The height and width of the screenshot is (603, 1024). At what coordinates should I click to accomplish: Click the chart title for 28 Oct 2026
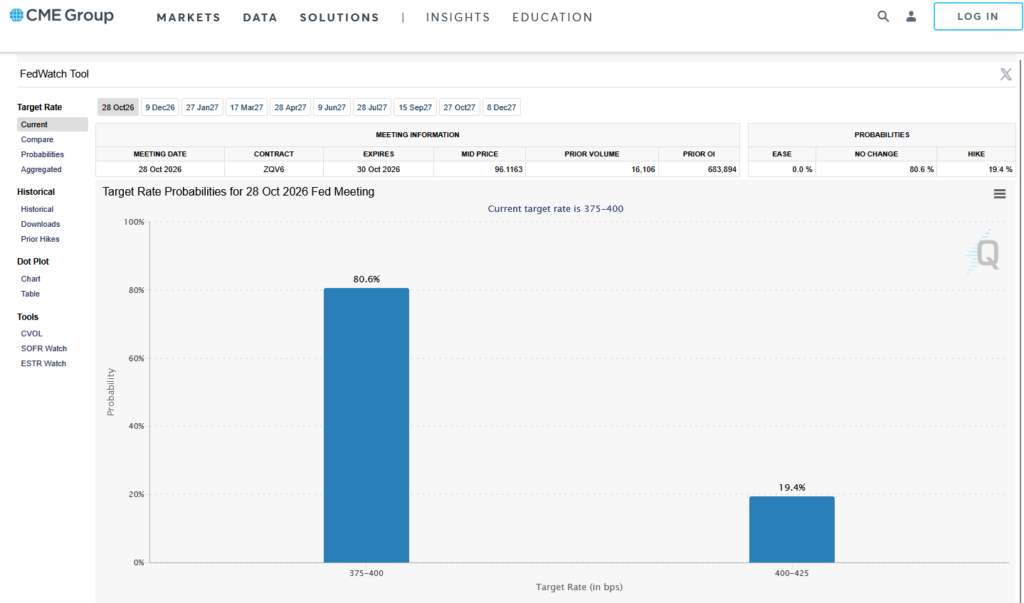[238, 192]
